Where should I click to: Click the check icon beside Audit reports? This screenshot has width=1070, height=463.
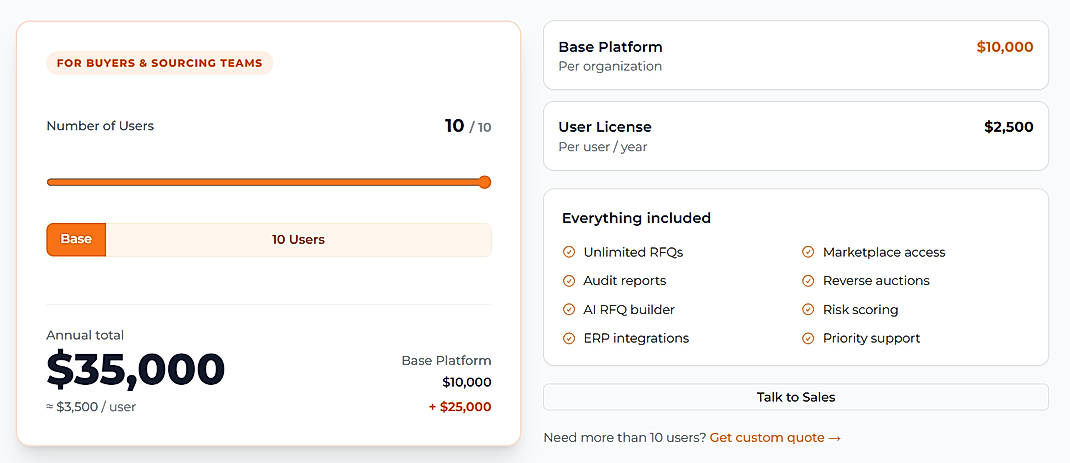coord(568,281)
